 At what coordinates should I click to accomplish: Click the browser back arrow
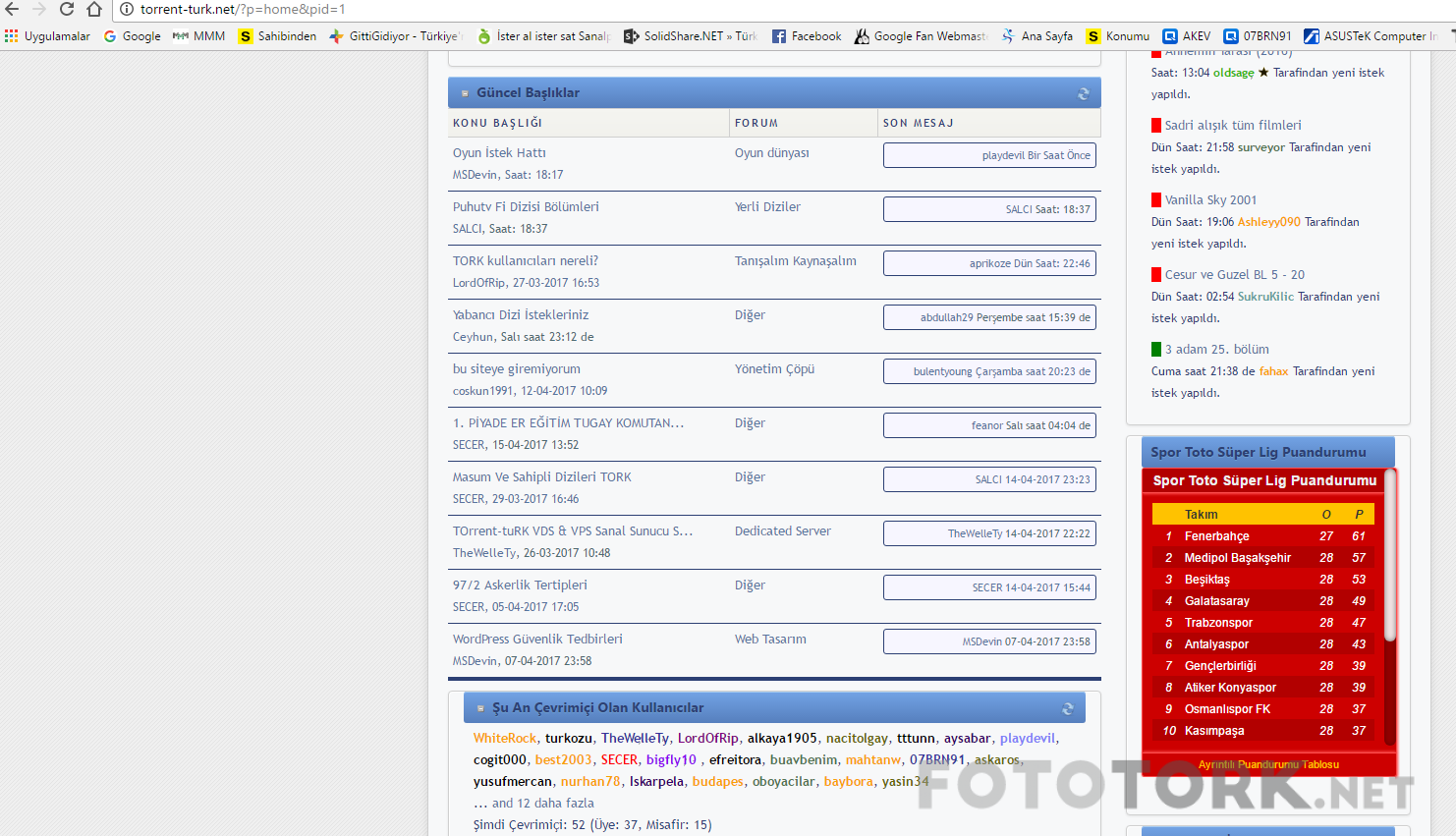12,10
